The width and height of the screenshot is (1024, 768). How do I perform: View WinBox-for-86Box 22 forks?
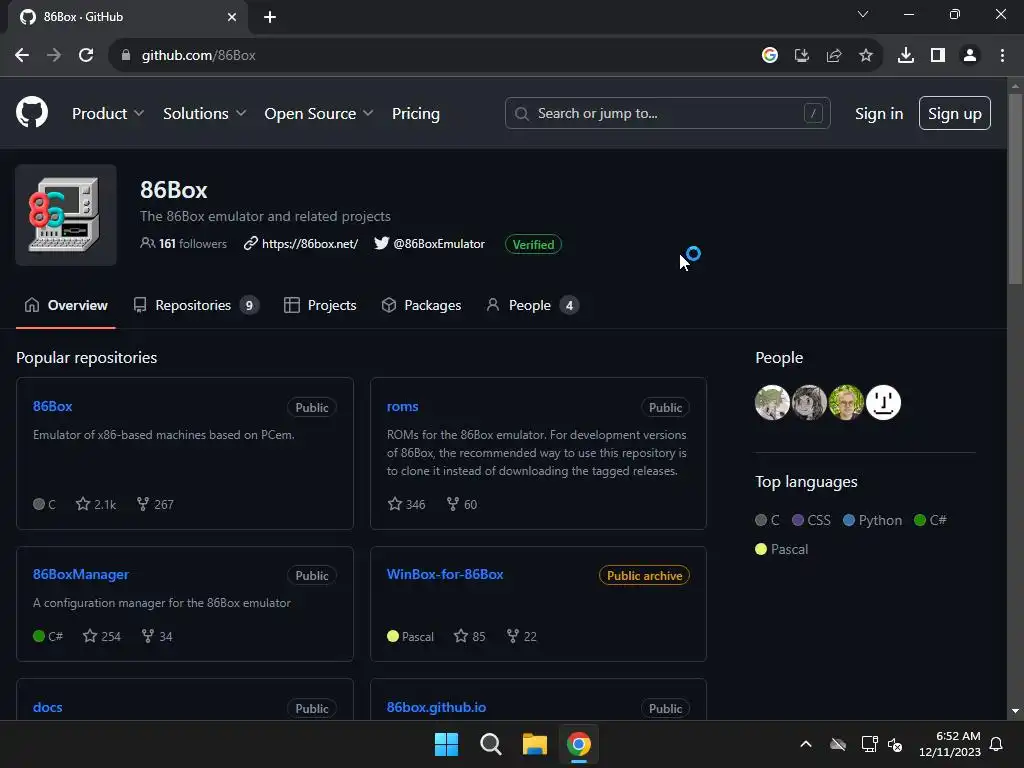tap(522, 636)
